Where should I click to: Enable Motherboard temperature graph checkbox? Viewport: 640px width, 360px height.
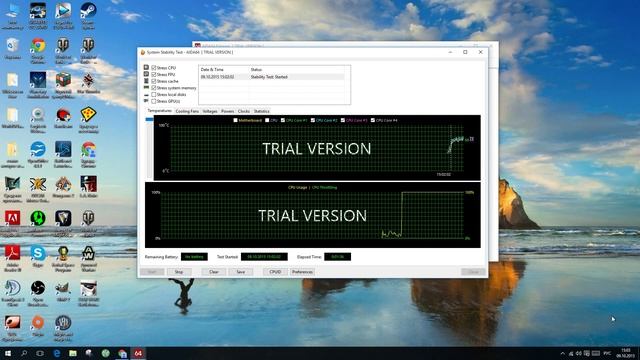pos(236,120)
